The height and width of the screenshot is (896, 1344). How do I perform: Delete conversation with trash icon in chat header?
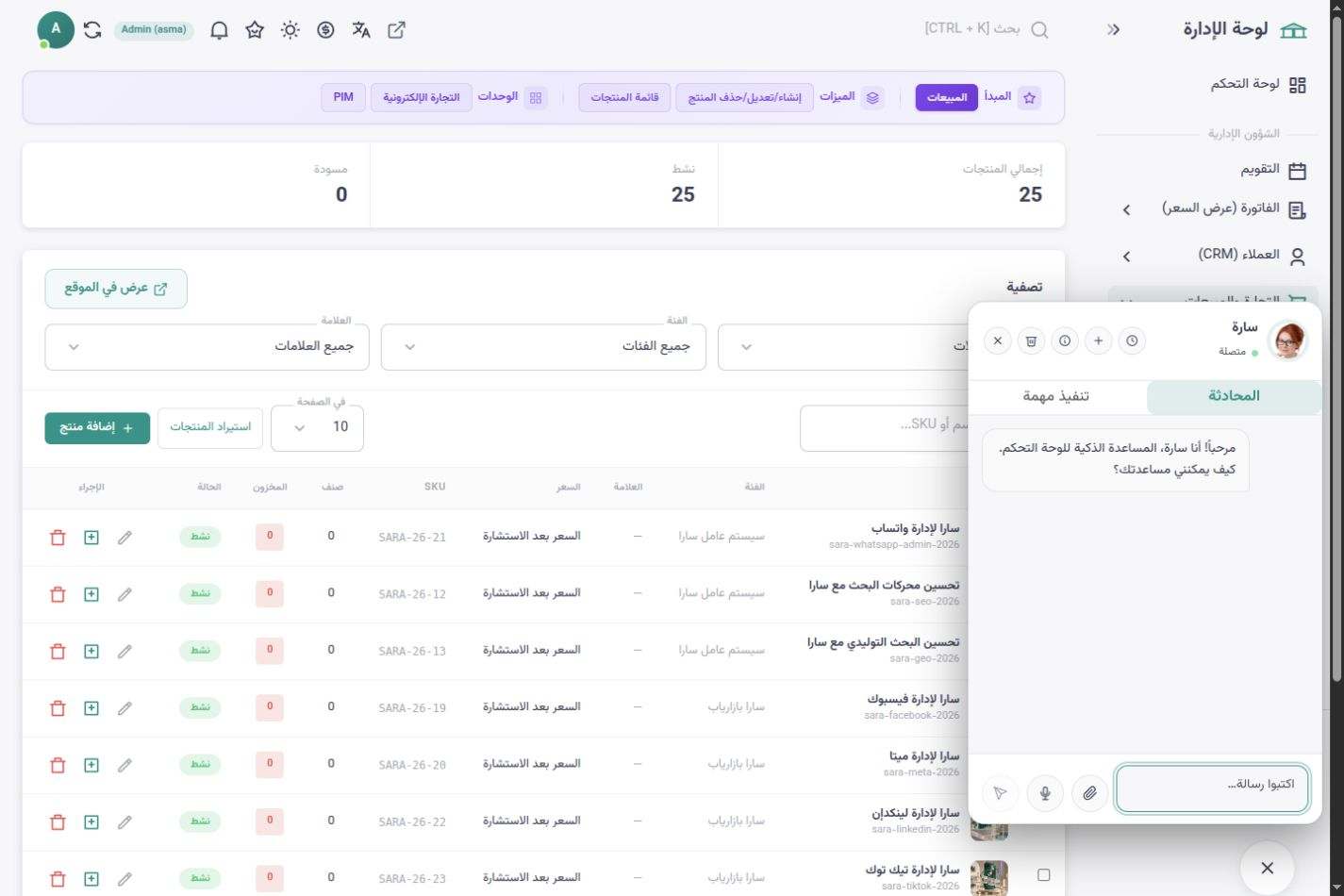point(1031,340)
